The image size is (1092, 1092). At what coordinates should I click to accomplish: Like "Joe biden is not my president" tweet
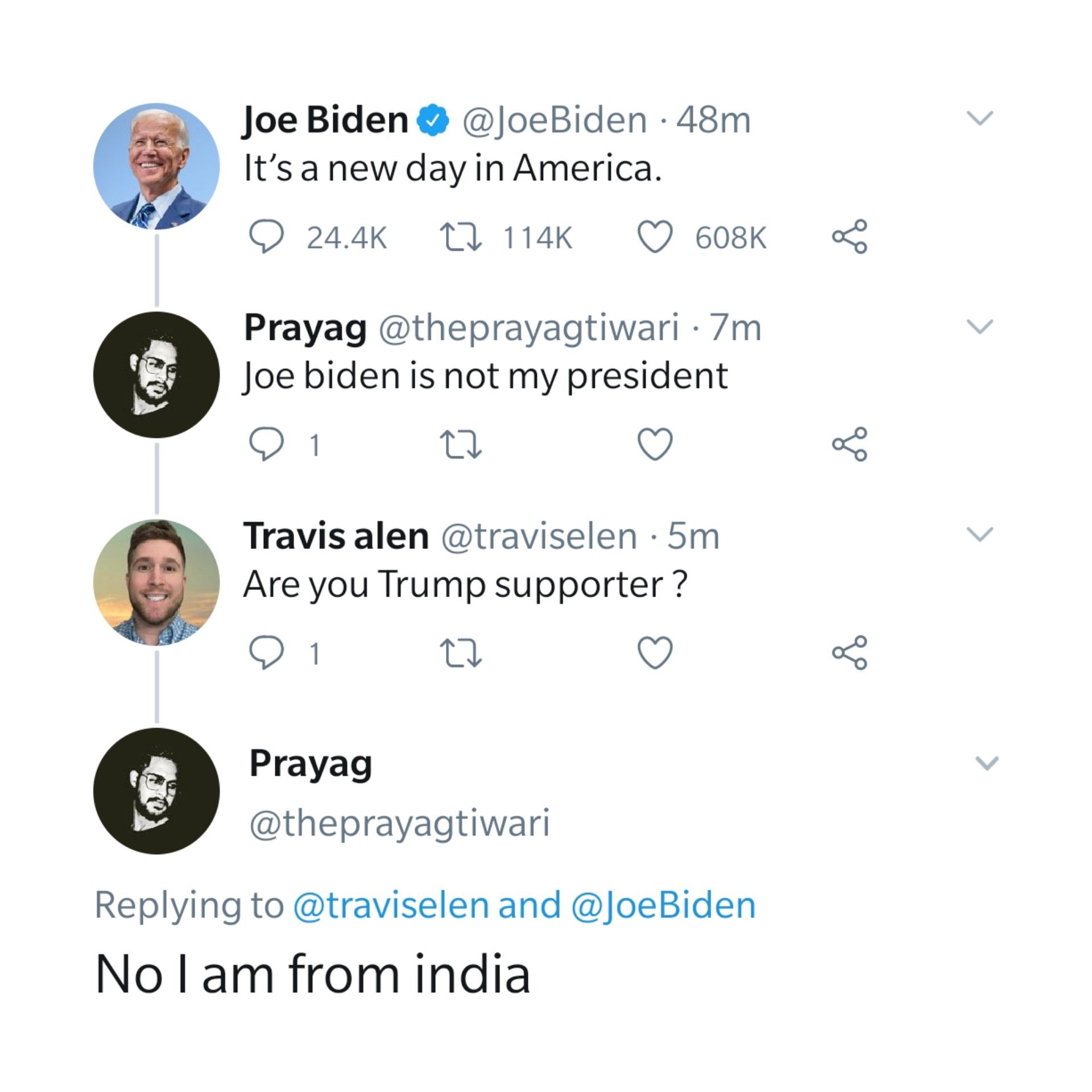click(655, 444)
